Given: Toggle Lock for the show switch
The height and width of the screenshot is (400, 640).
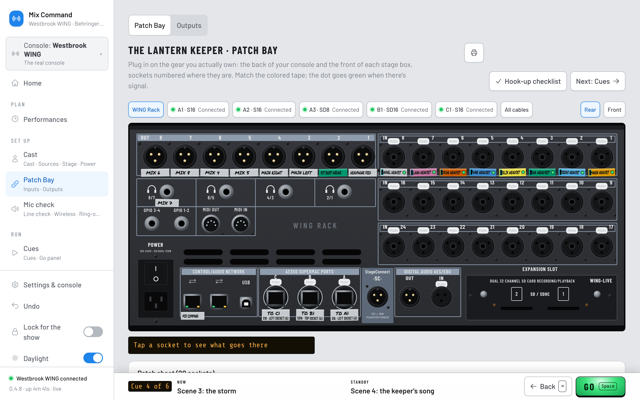Looking at the screenshot, I should click(x=93, y=332).
